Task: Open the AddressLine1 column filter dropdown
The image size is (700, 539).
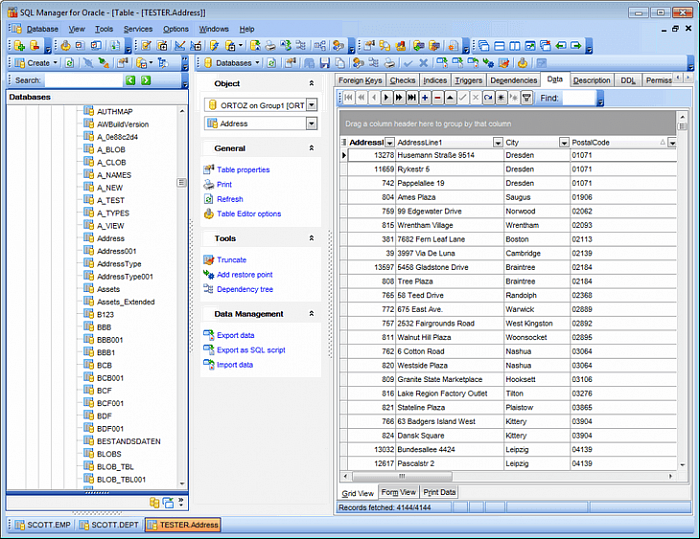Action: [x=498, y=142]
